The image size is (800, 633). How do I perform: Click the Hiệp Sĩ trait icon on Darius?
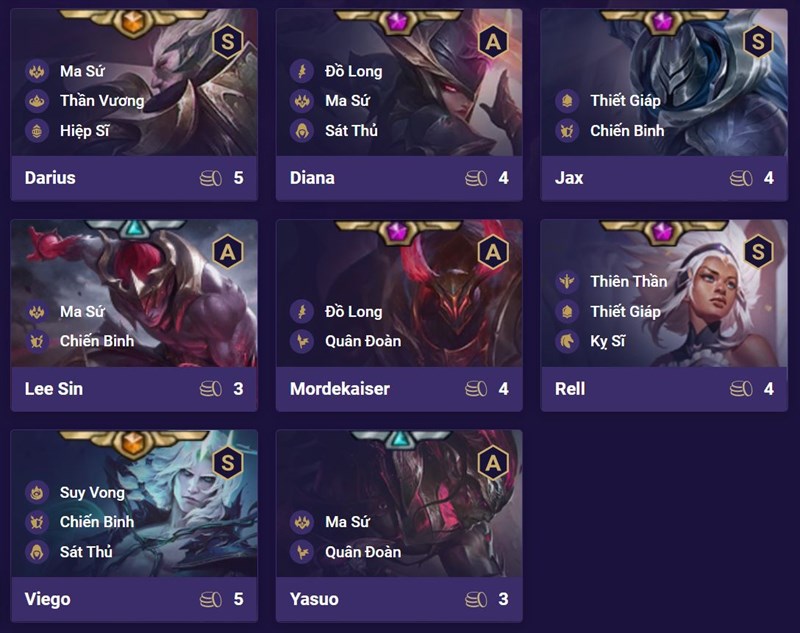(x=37, y=131)
